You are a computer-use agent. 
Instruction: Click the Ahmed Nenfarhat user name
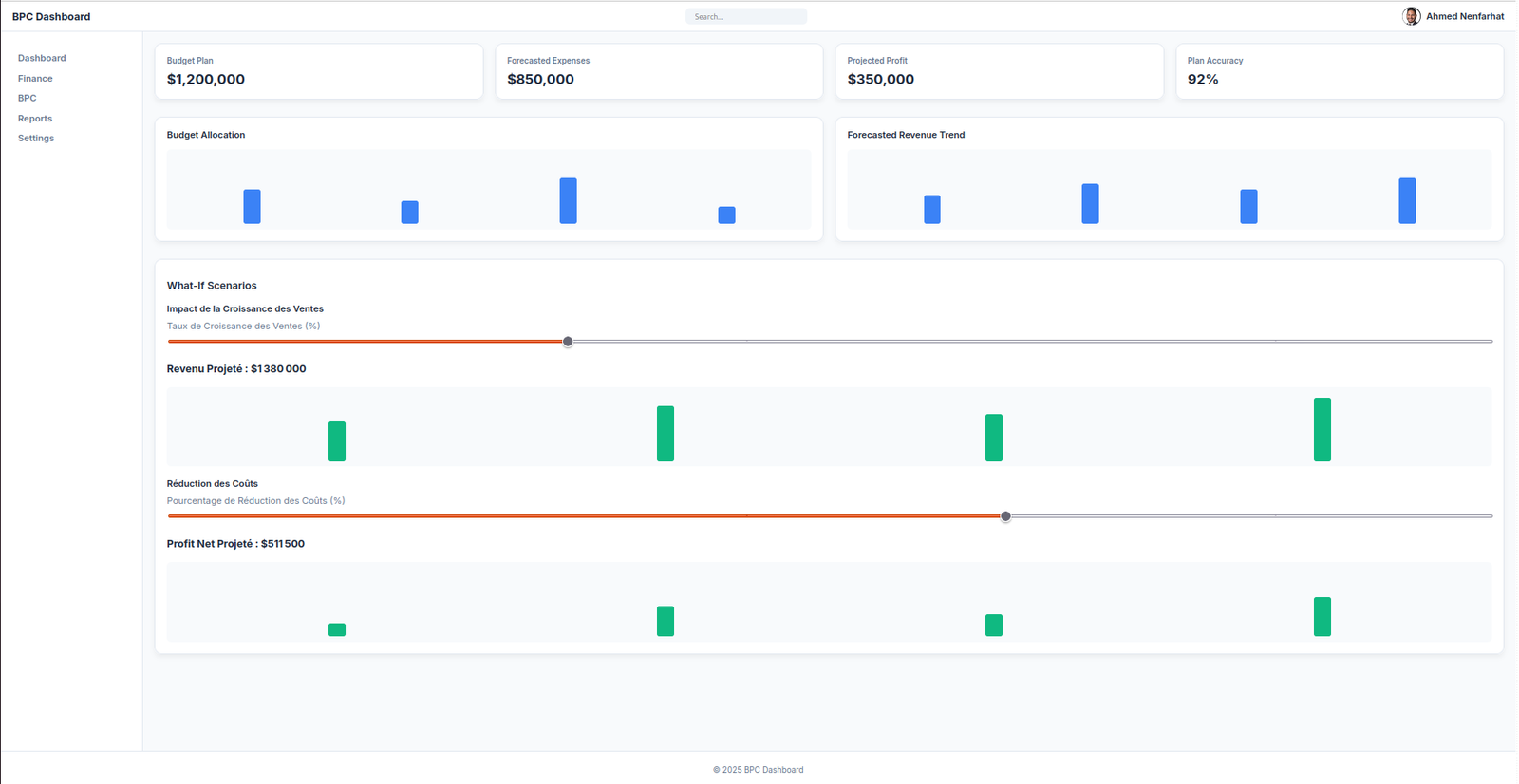[x=1465, y=16]
